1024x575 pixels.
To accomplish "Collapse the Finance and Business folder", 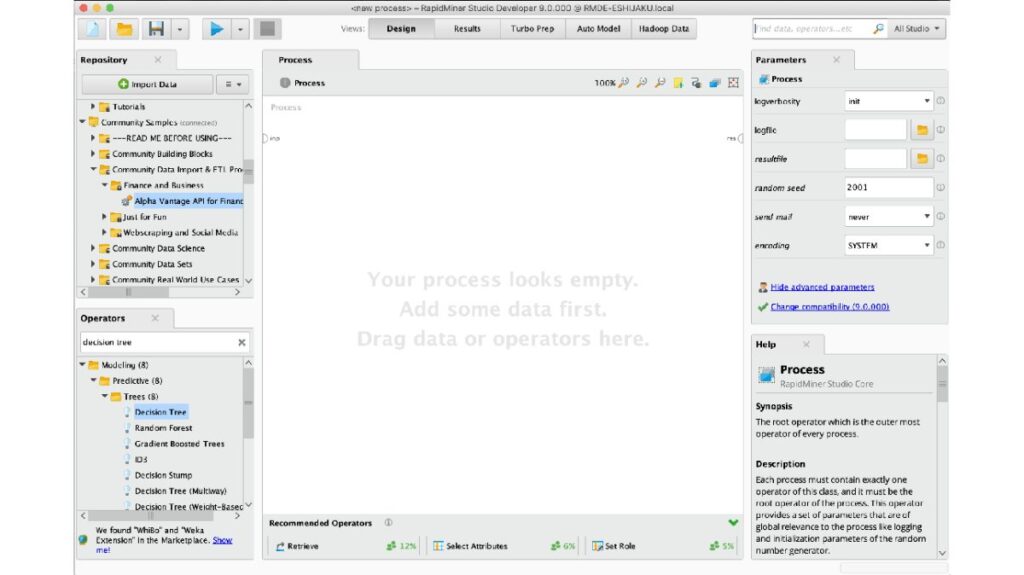I will pyautogui.click(x=104, y=185).
